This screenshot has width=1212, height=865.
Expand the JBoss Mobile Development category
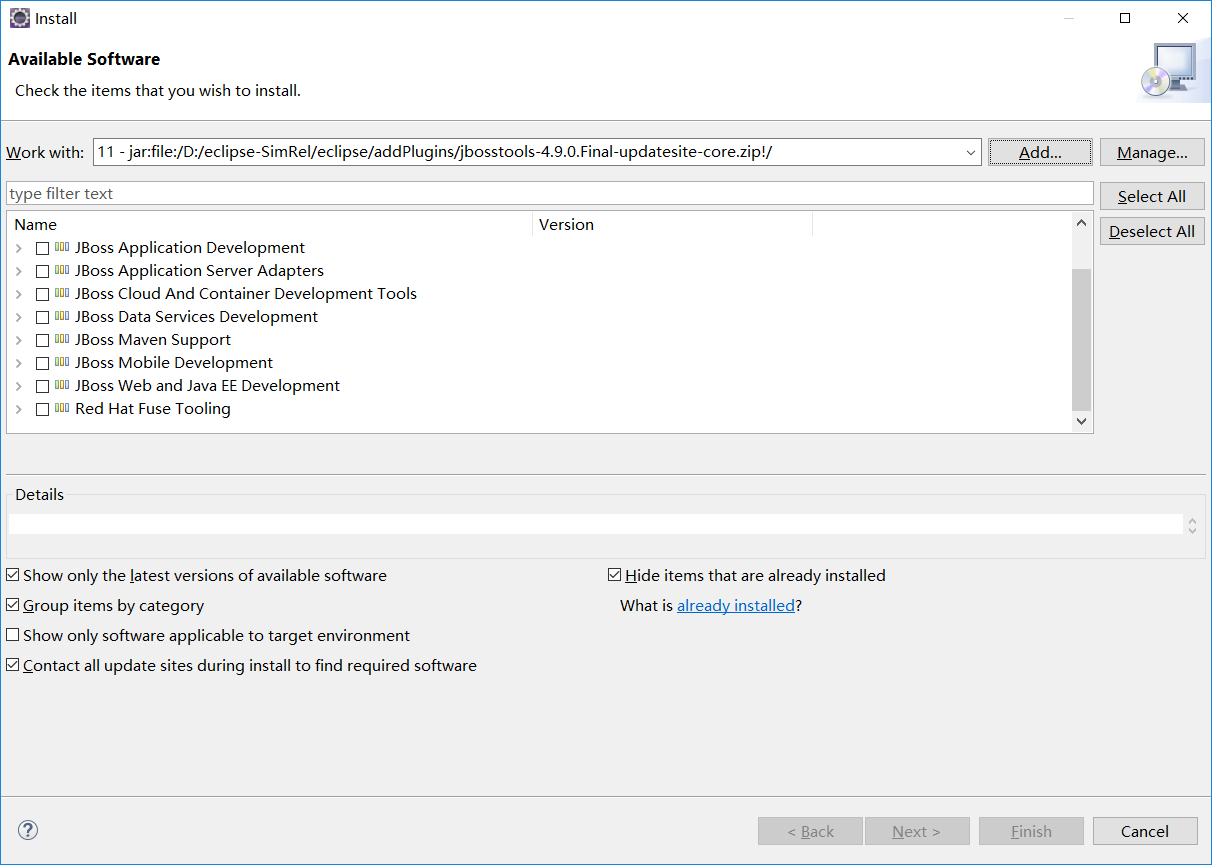(19, 363)
